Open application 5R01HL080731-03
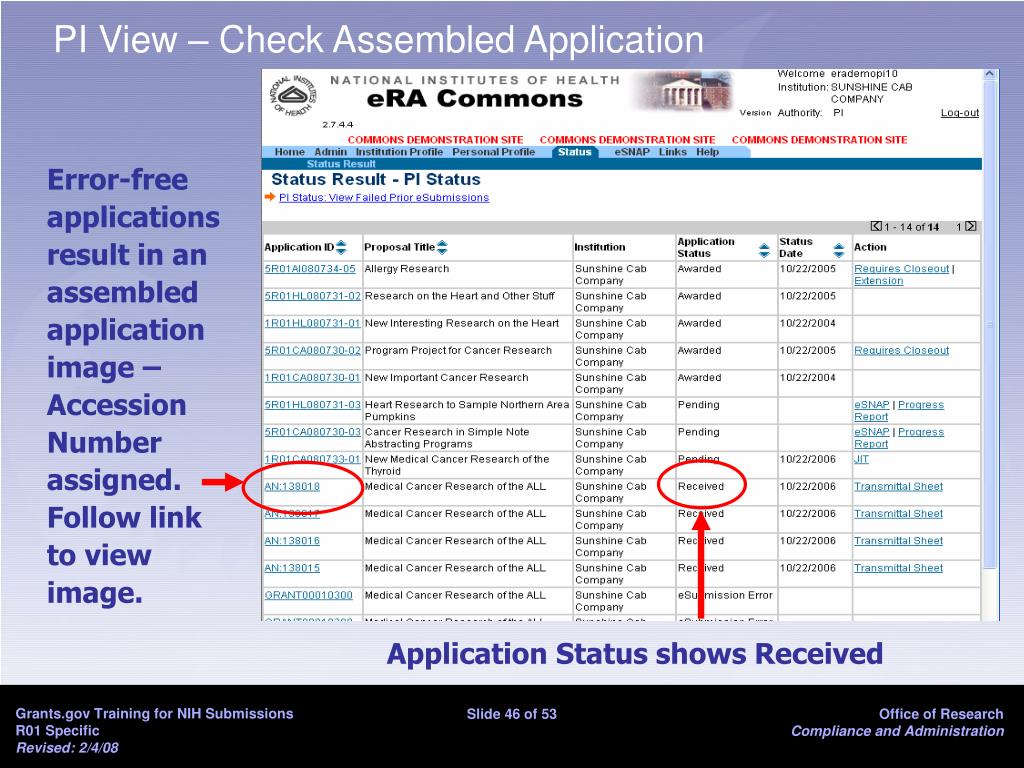This screenshot has height=768, width=1024. click(312, 405)
